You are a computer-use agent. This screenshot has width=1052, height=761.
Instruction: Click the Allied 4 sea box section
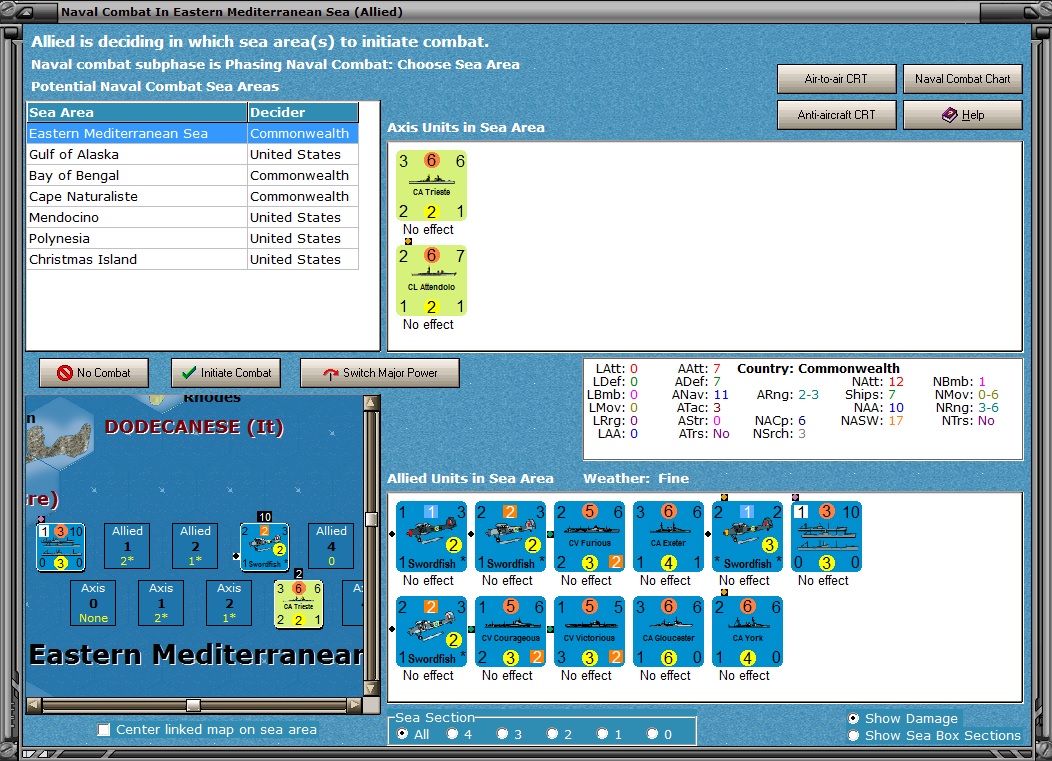click(x=331, y=546)
